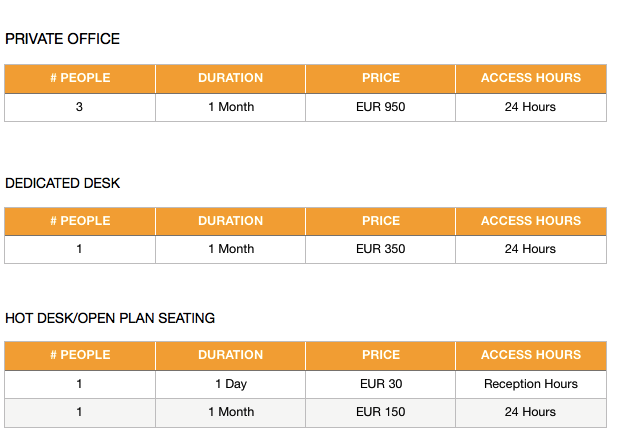Click the # PEOPLE header in Hot Desk table
Screen dimensions: 628x433
(80, 355)
